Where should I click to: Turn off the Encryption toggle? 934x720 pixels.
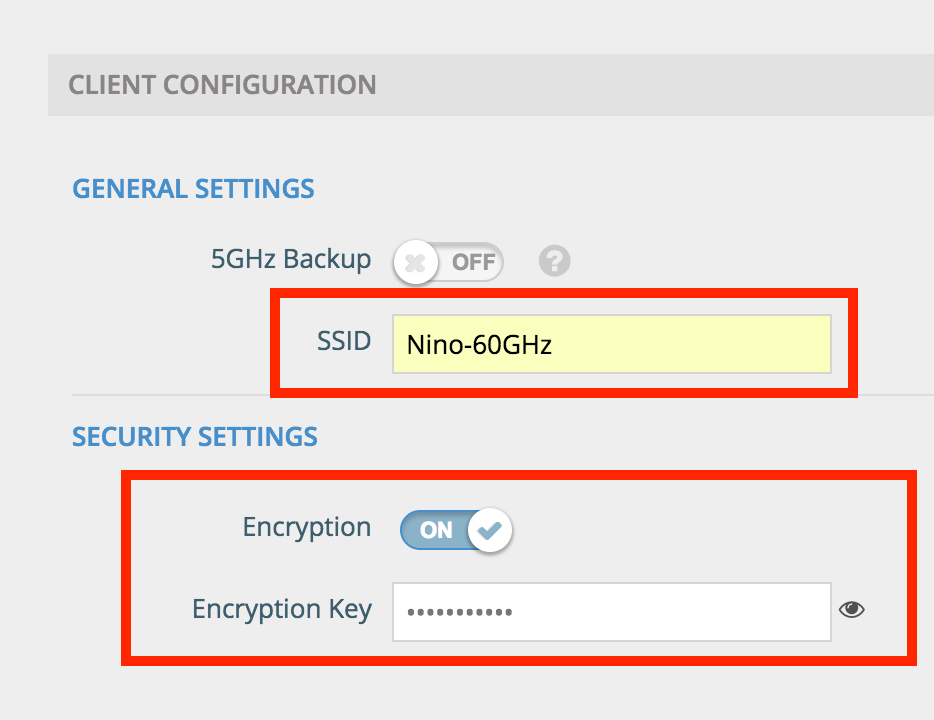coord(456,529)
